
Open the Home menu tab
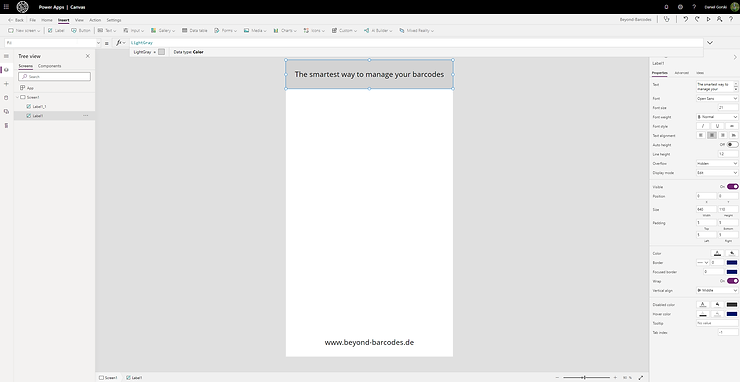(47, 20)
